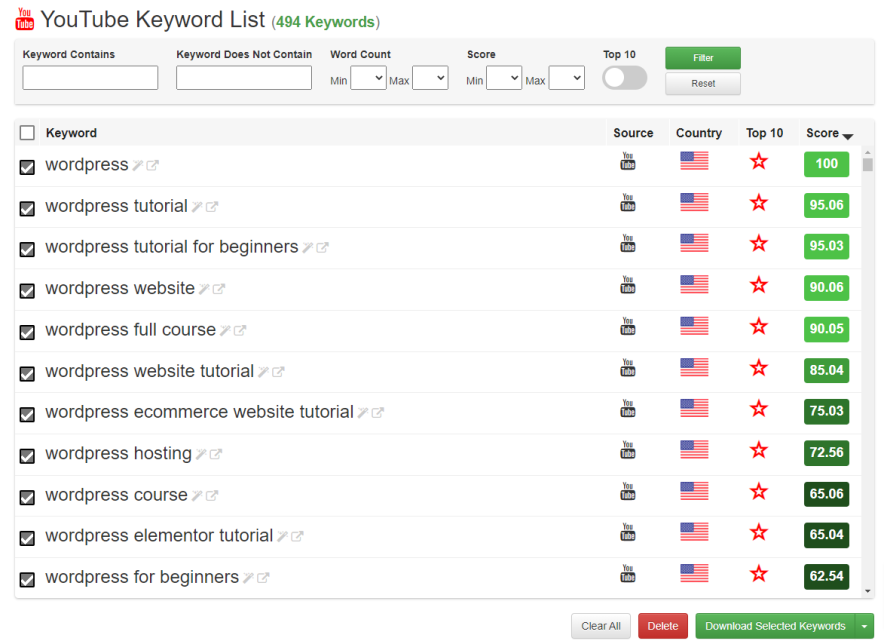This screenshot has width=884, height=644.
Task: Click the Delete button
Action: (x=662, y=625)
